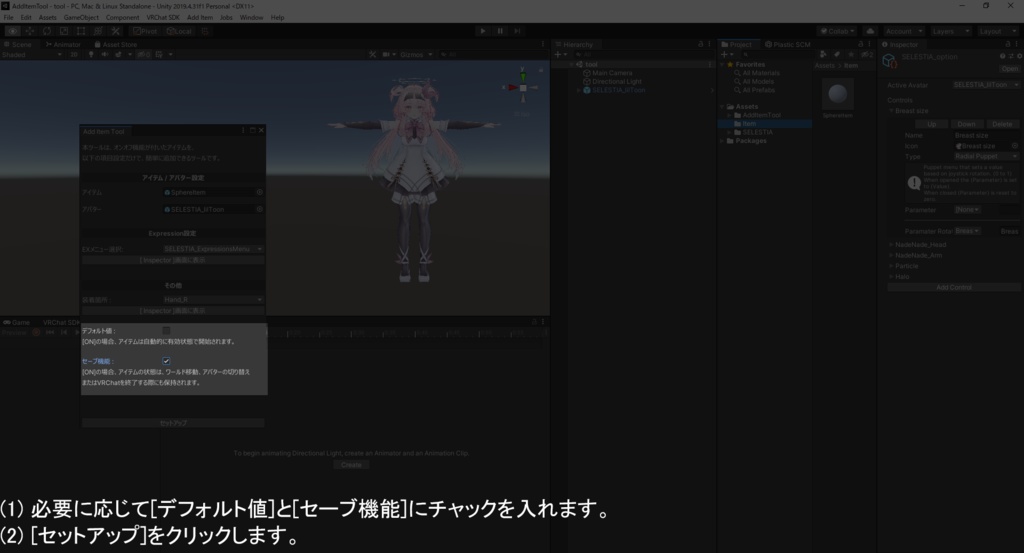The height and width of the screenshot is (553, 1024).
Task: Select All Materials under Favorites
Action: (761, 73)
